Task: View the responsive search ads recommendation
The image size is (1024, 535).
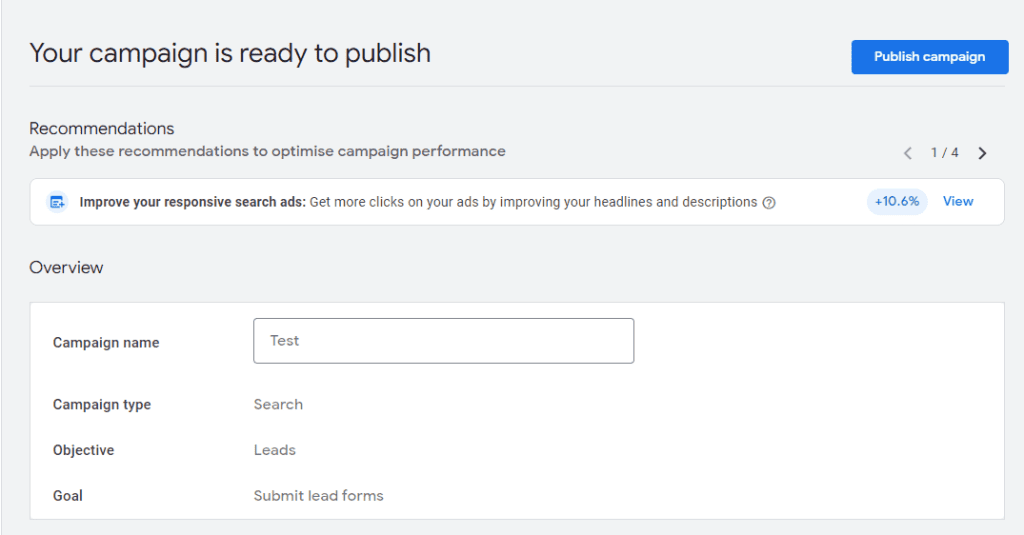Action: [958, 202]
